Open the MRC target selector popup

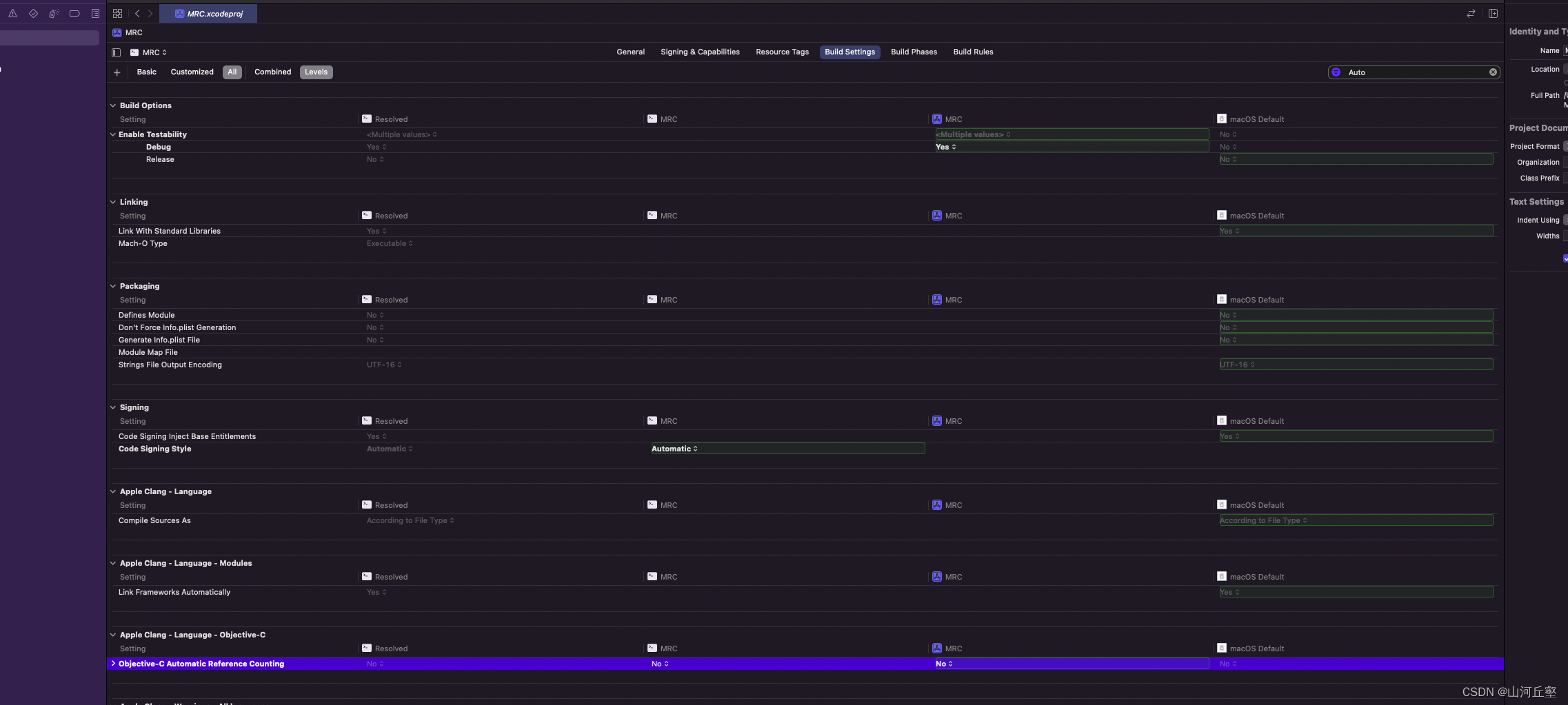[149, 52]
